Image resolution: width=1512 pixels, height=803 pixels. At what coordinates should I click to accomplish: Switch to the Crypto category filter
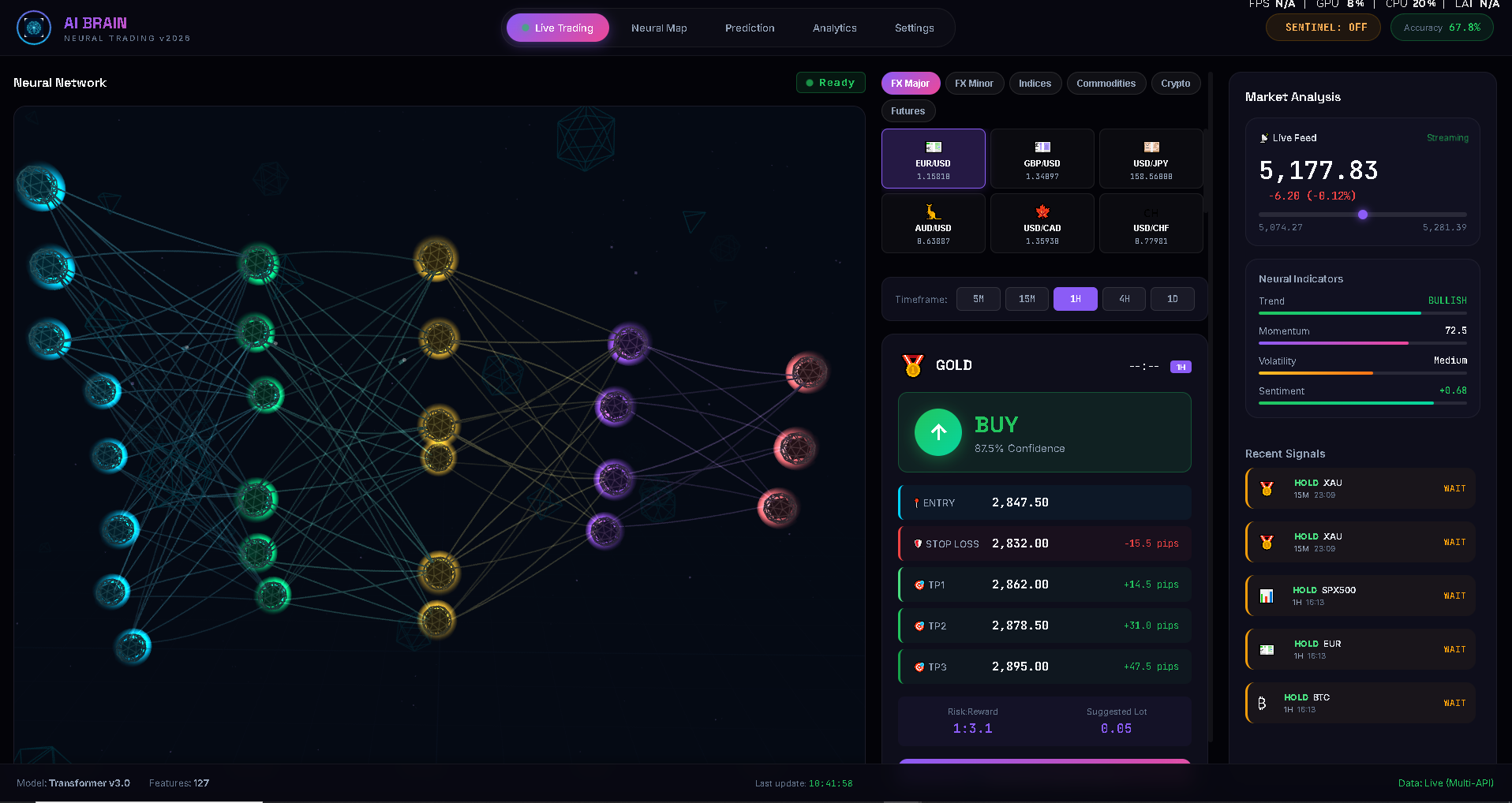pos(1175,84)
